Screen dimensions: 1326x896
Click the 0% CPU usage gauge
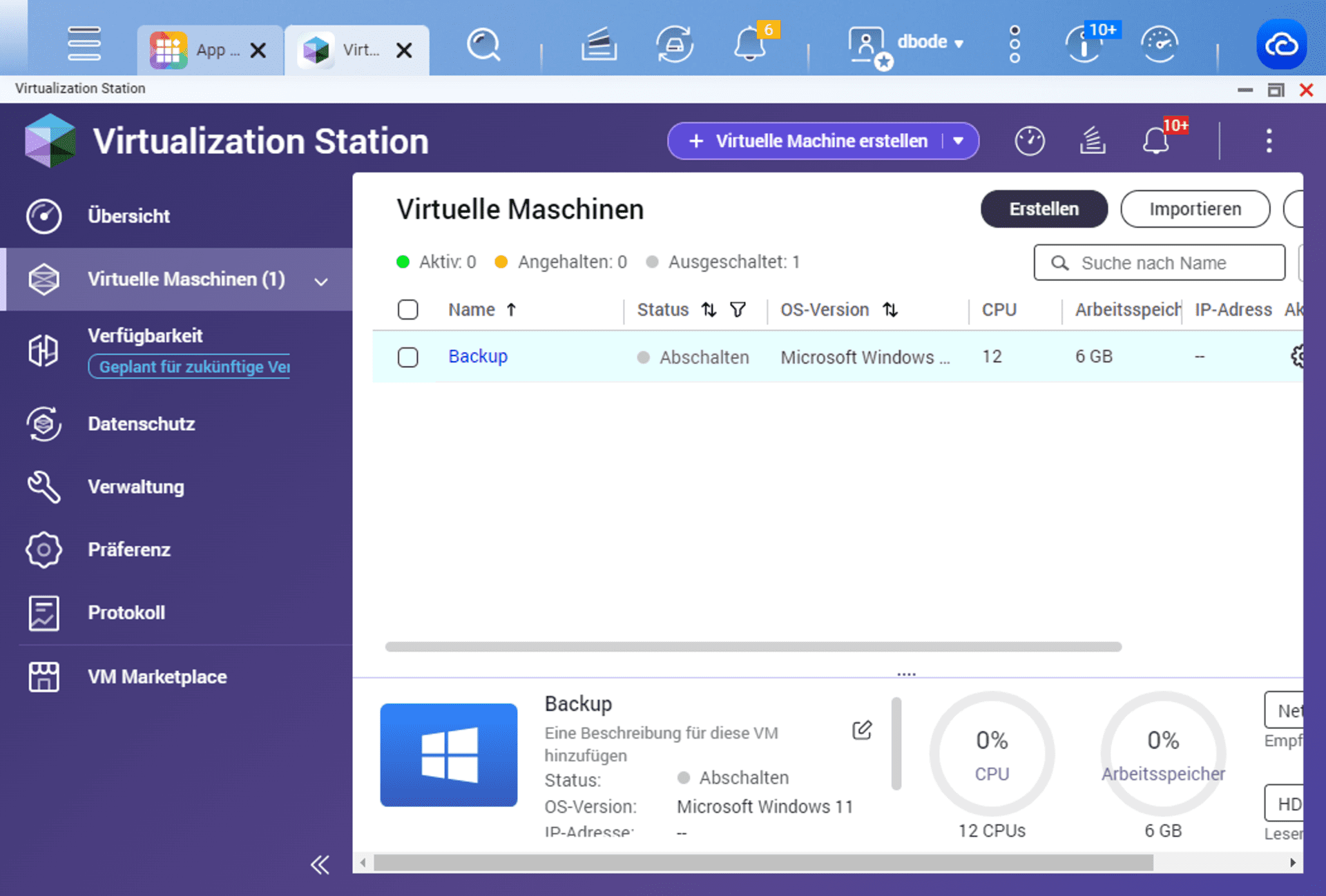click(992, 754)
